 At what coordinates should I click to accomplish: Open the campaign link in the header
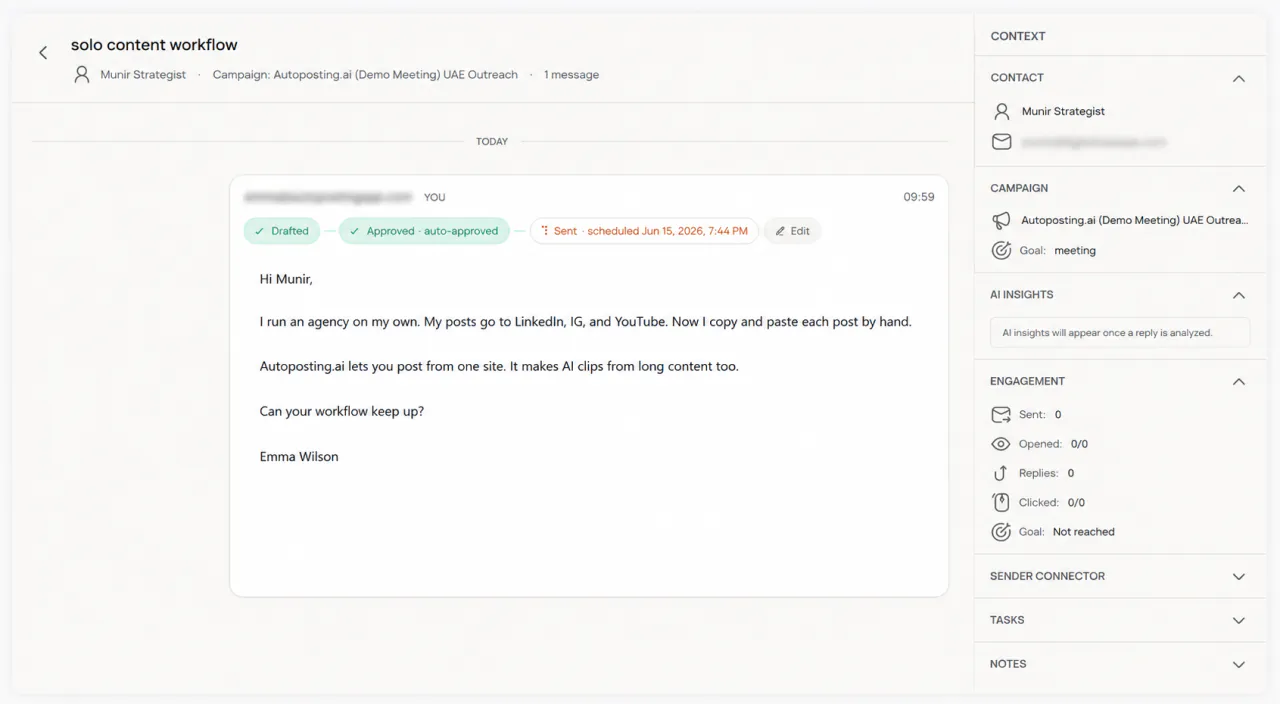[x=365, y=75]
